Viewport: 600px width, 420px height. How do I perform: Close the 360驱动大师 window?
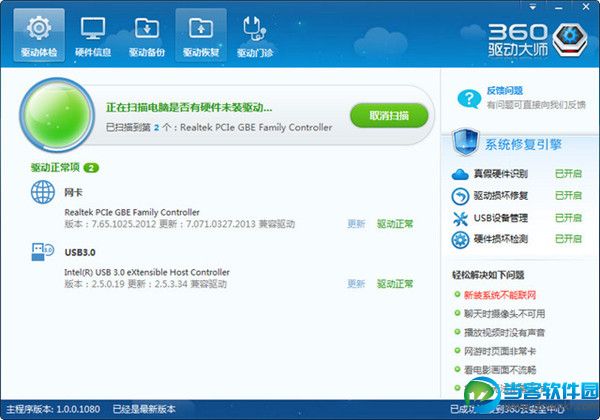click(586, 7)
